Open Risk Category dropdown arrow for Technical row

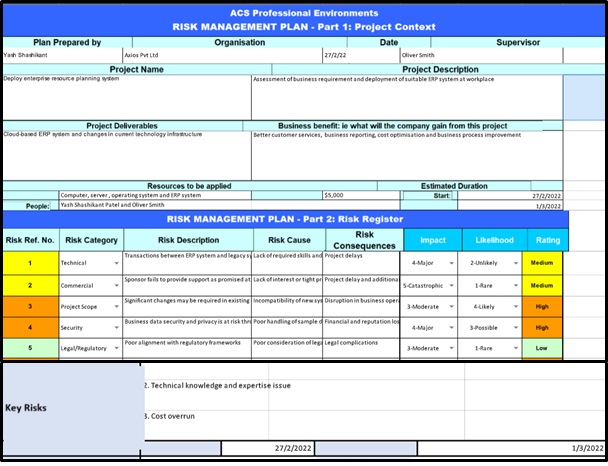tap(116, 263)
